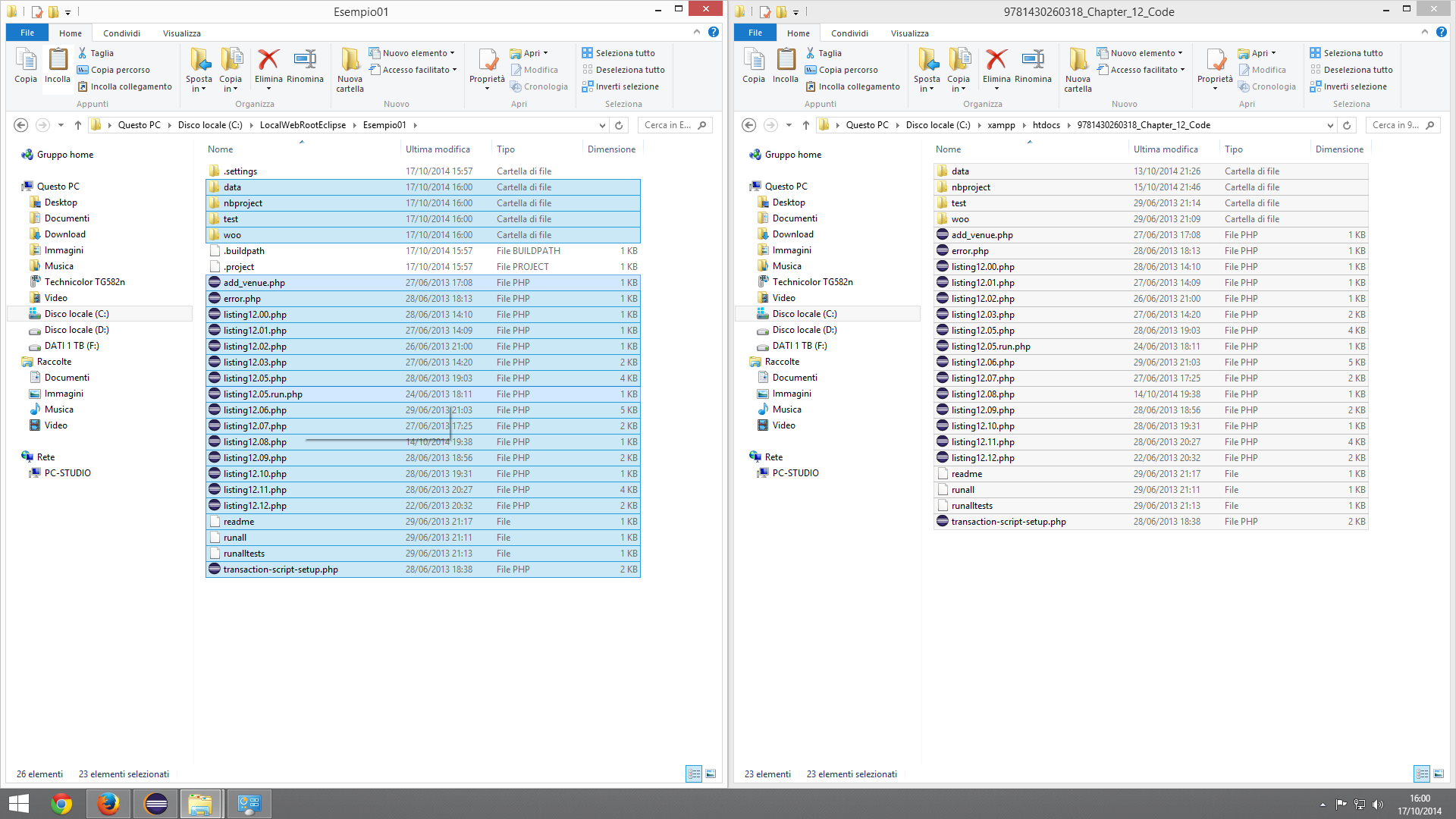Open the Visualizza tab in left window
The width and height of the screenshot is (1456, 819).
point(181,33)
